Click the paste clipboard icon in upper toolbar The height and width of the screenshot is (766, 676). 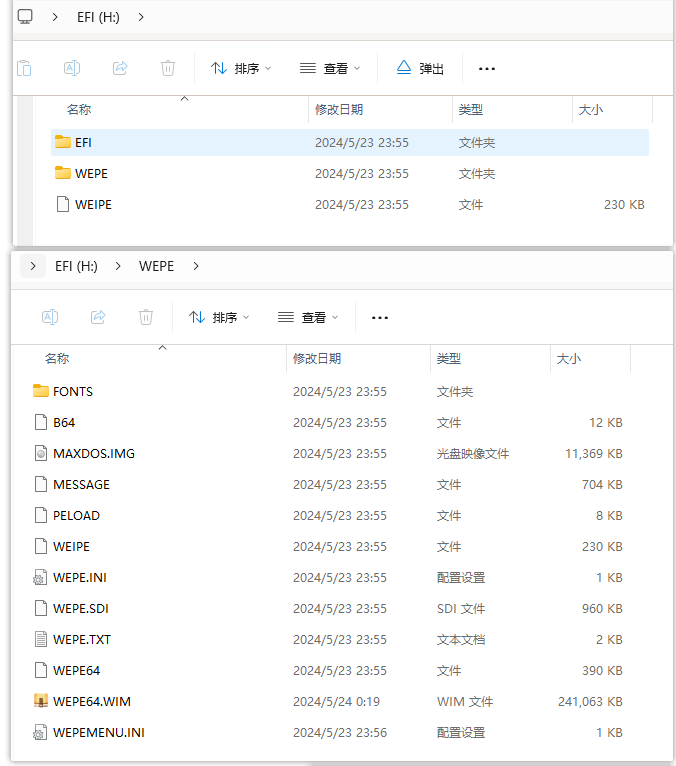pyautogui.click(x=24, y=68)
